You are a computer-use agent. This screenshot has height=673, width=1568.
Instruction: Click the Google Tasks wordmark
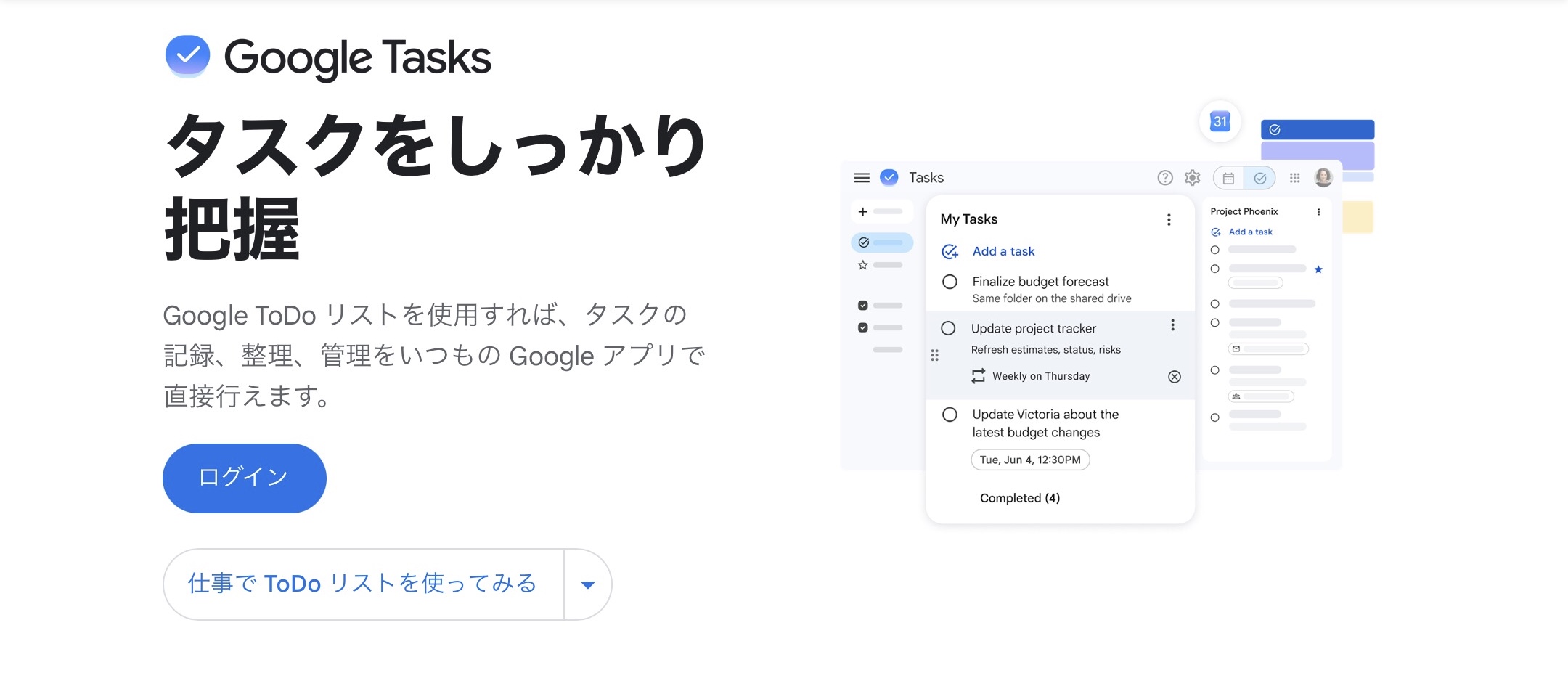(x=357, y=57)
